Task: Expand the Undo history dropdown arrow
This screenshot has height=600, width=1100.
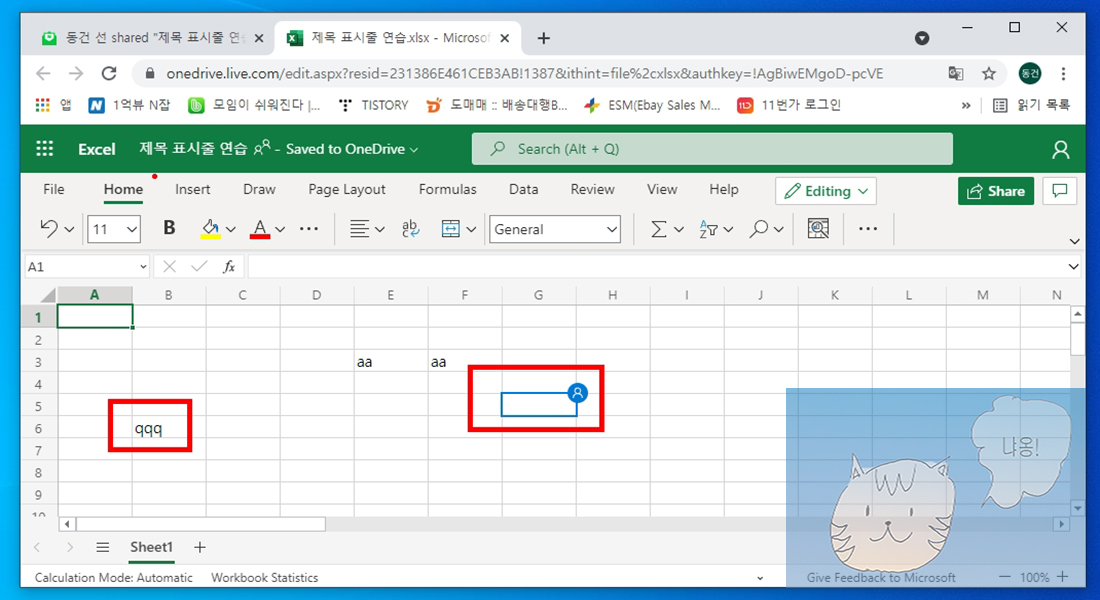Action: (69, 229)
